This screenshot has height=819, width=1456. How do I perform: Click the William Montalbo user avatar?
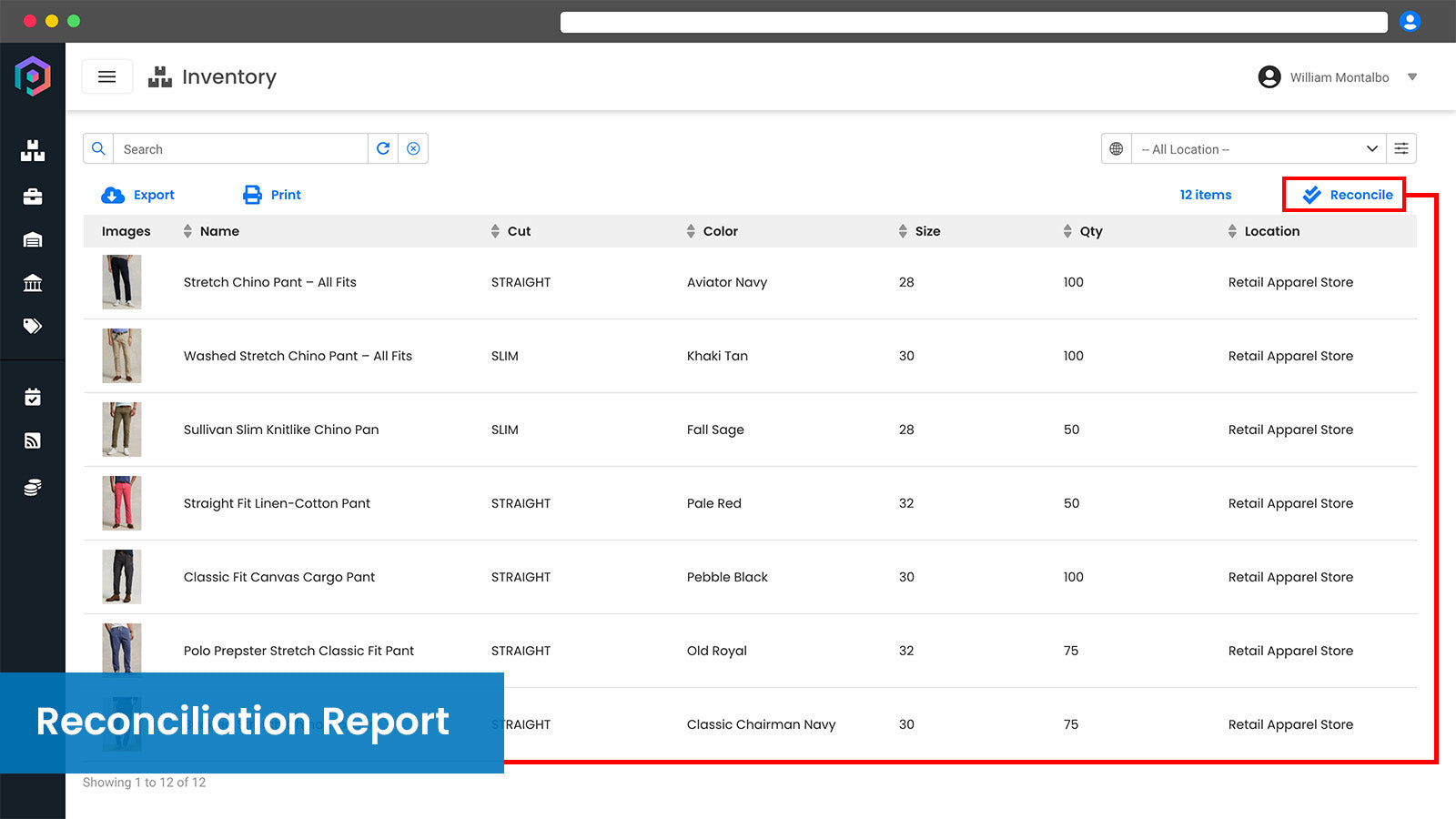(1269, 77)
